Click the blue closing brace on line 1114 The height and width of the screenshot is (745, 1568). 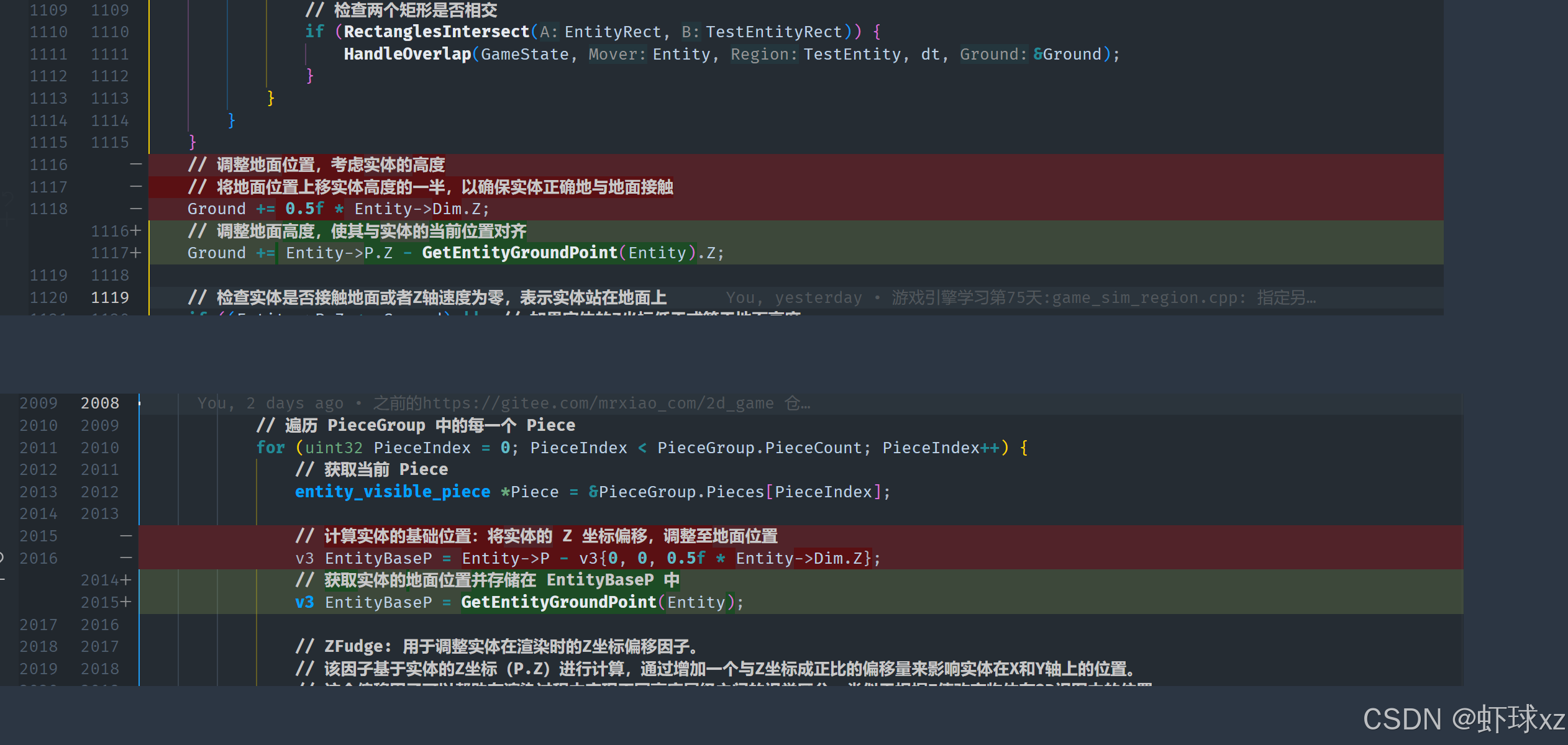click(231, 120)
